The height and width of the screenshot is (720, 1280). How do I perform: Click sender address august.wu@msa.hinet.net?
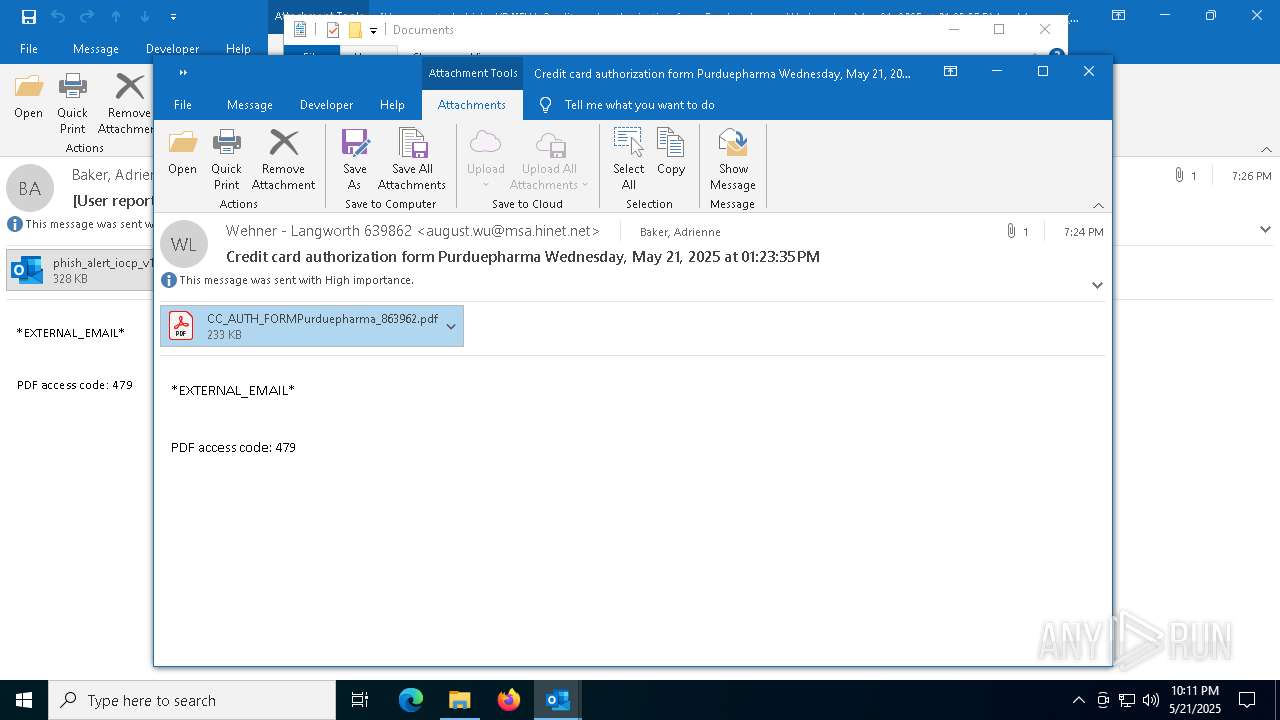pos(508,231)
